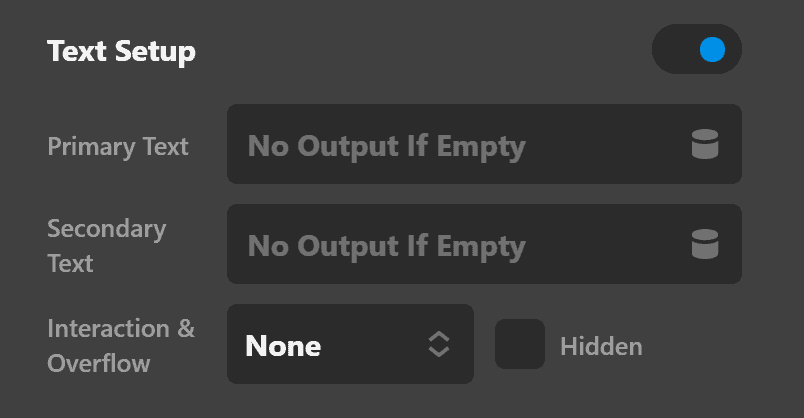Focus the Primary Text input field
The height and width of the screenshot is (418, 804).
pos(485,144)
